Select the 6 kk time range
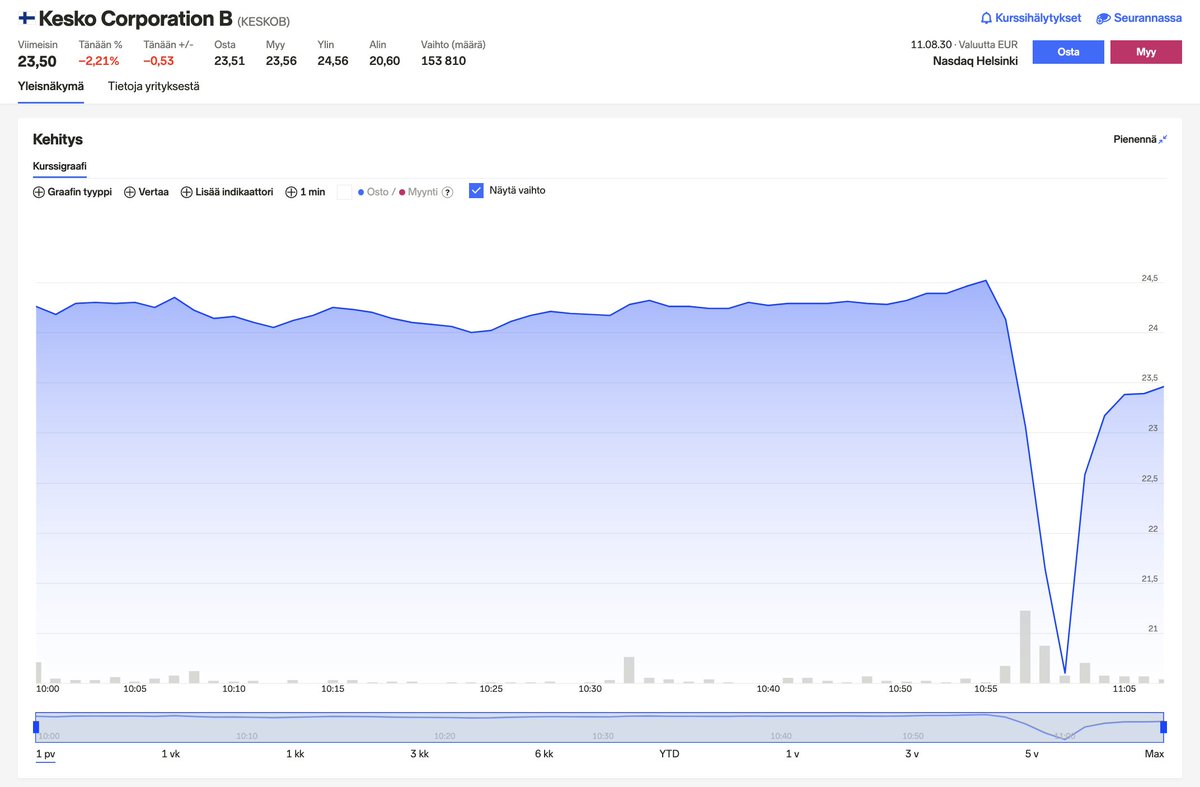1200x787 pixels. point(544,754)
